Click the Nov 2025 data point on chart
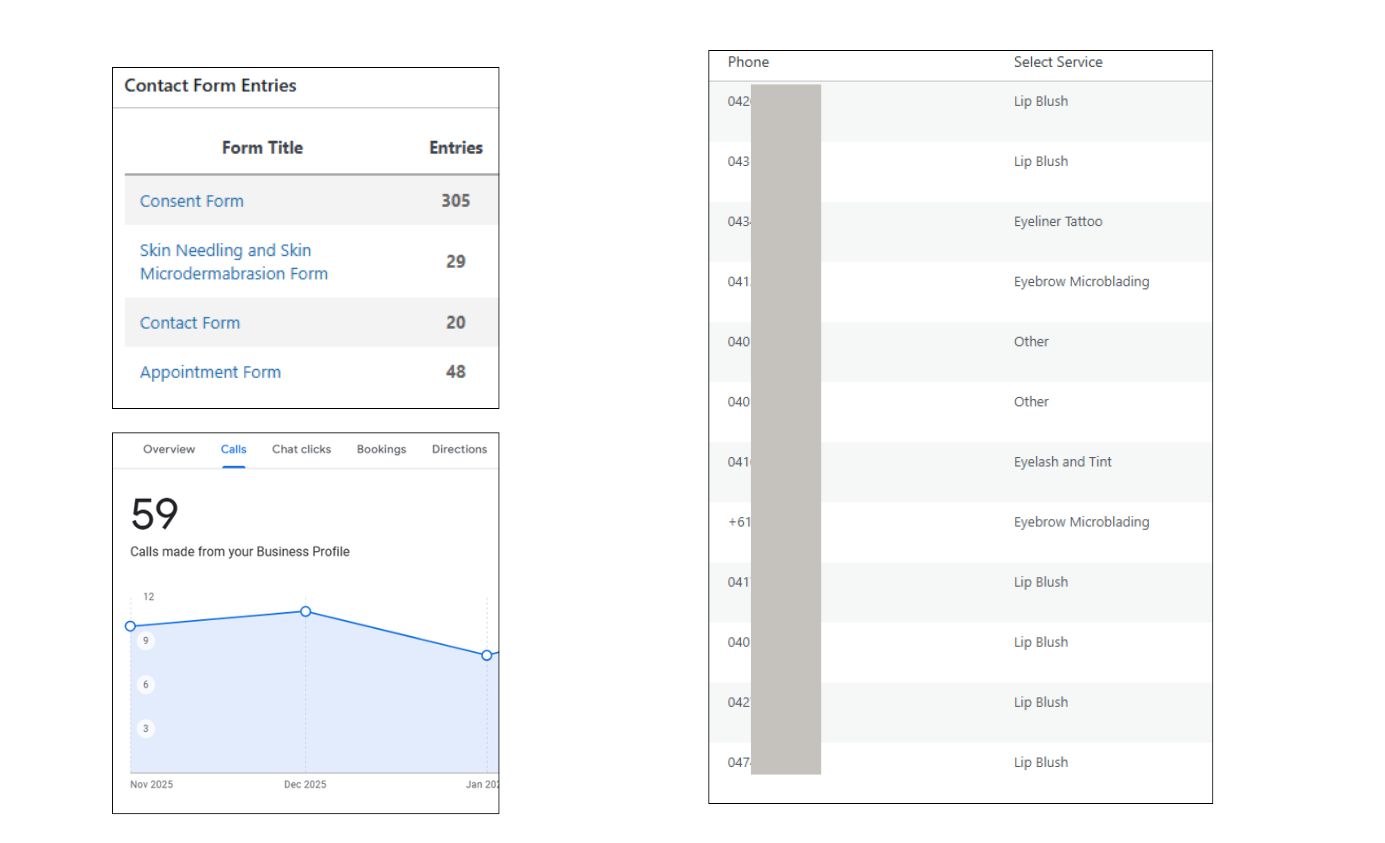 [130, 626]
